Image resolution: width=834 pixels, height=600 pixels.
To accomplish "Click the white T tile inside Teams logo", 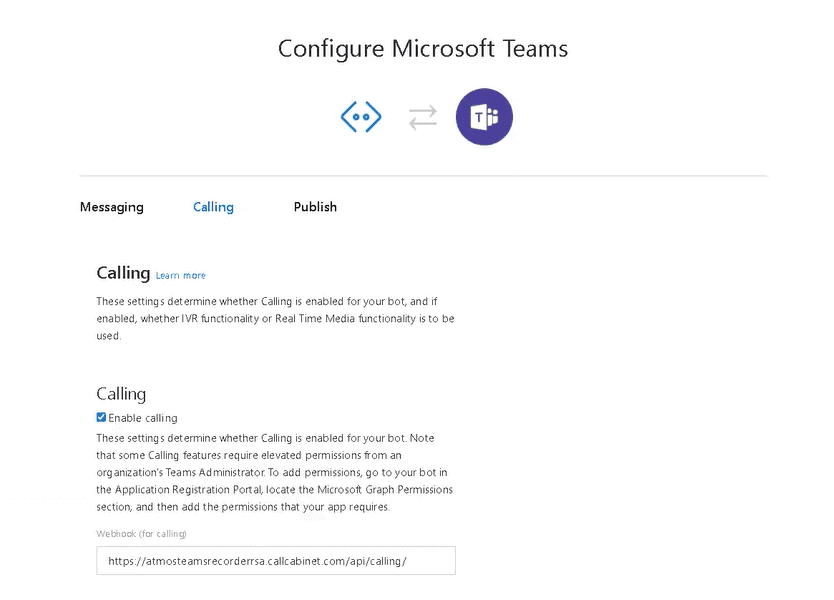I will [479, 117].
